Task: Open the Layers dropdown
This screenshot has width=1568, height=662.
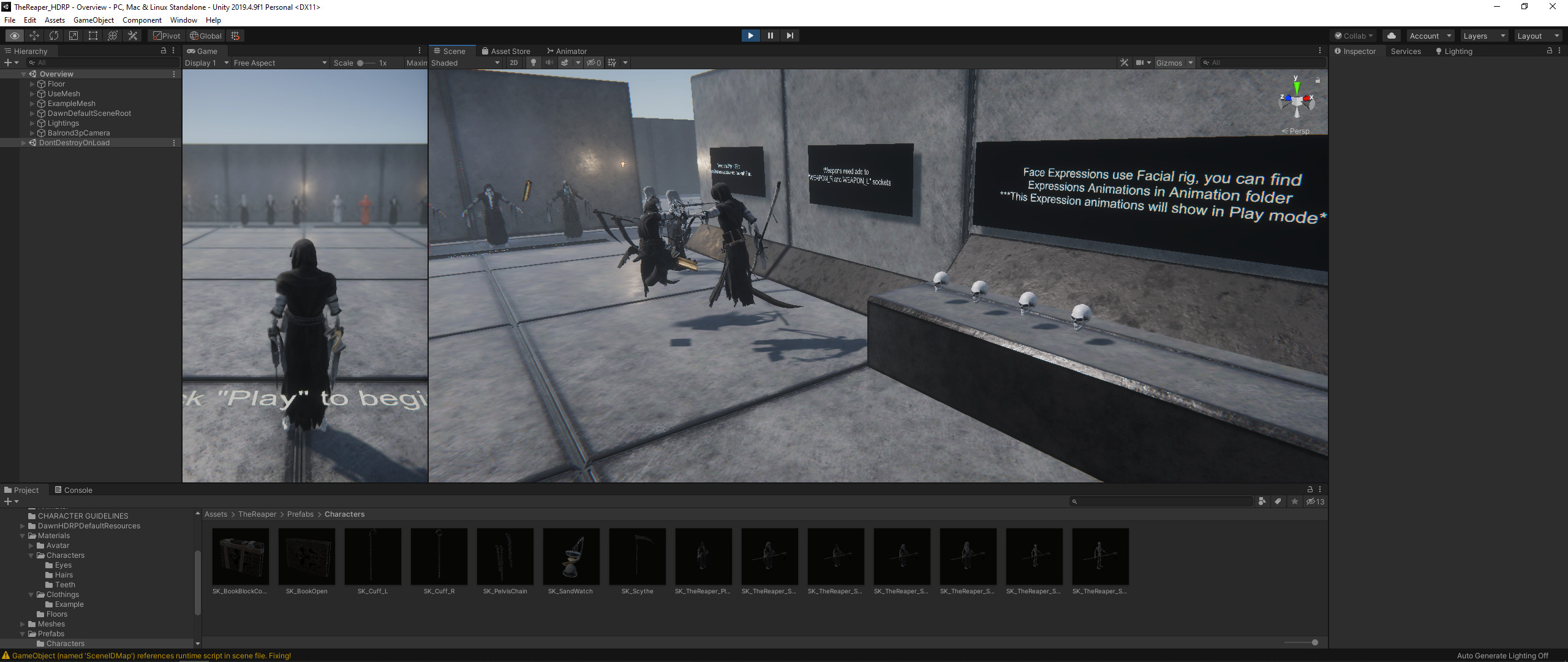Action: (x=1483, y=36)
